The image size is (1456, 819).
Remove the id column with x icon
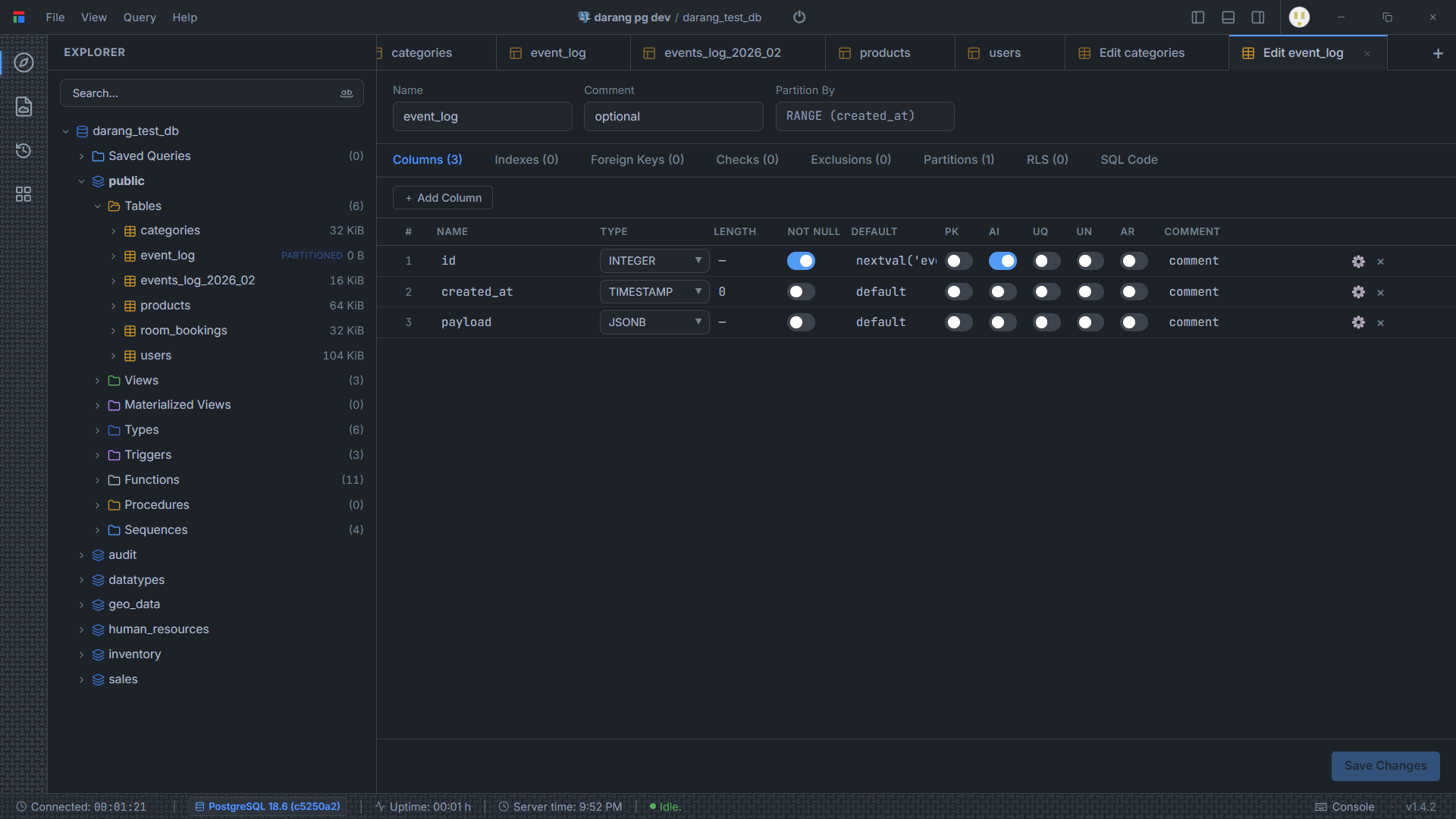(1381, 262)
